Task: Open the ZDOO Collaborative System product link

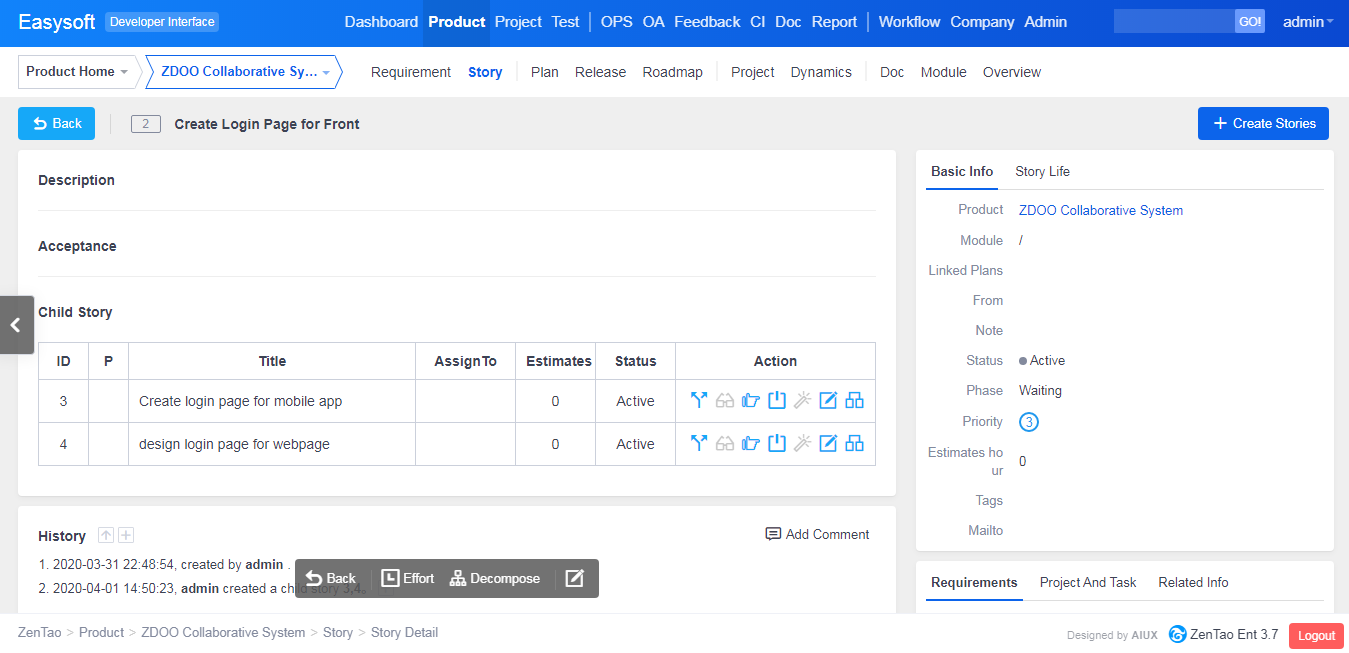Action: (x=1100, y=210)
